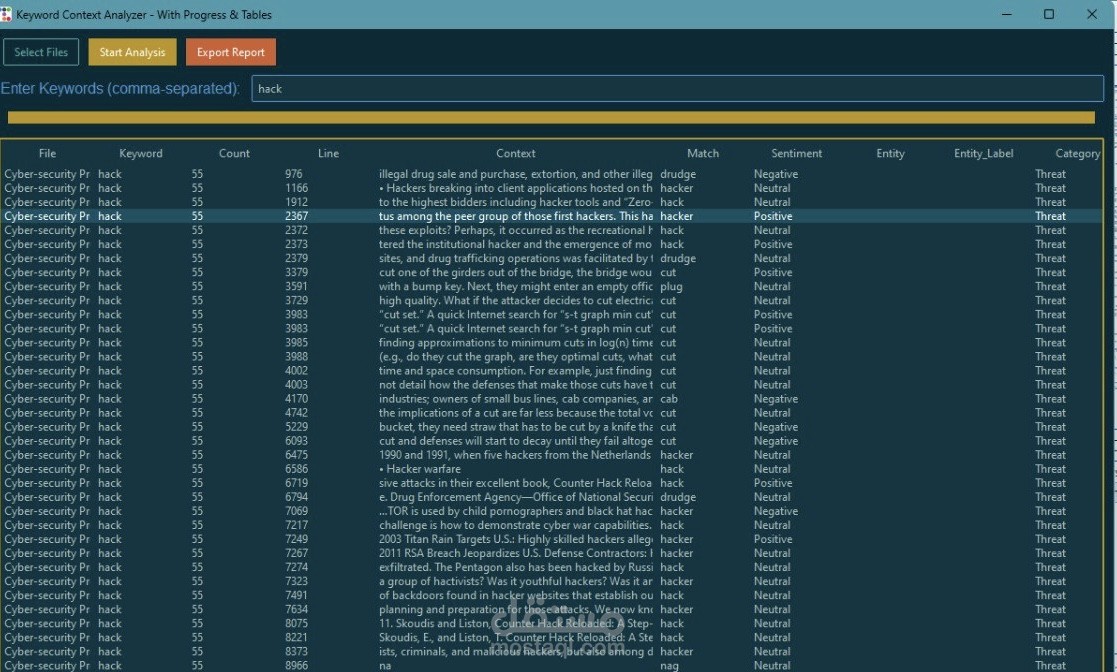Screen dimensions: 1117x672
Task: Click line number '2373' in the table
Action: (x=296, y=244)
